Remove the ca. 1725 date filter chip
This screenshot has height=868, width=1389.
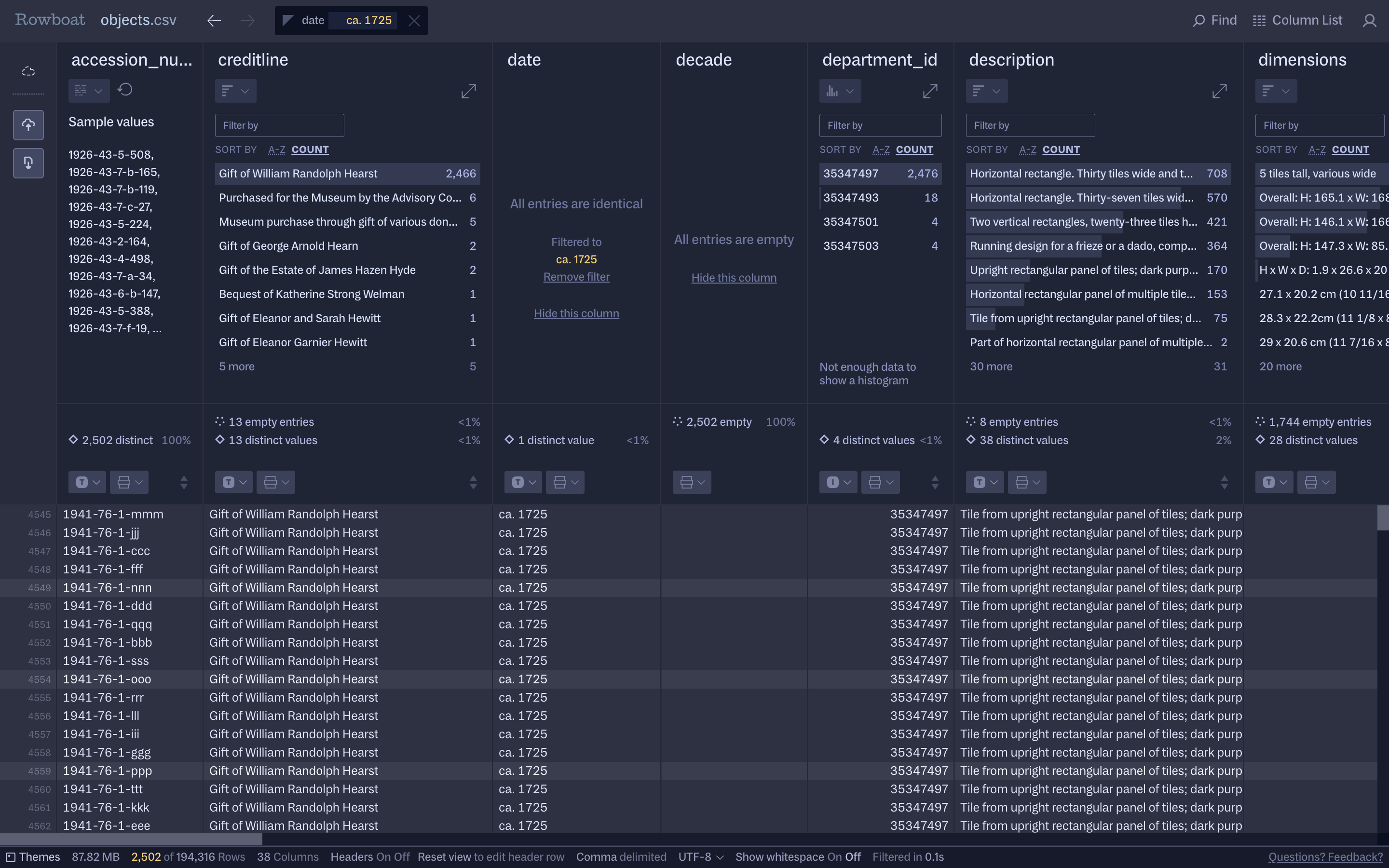[x=414, y=21]
